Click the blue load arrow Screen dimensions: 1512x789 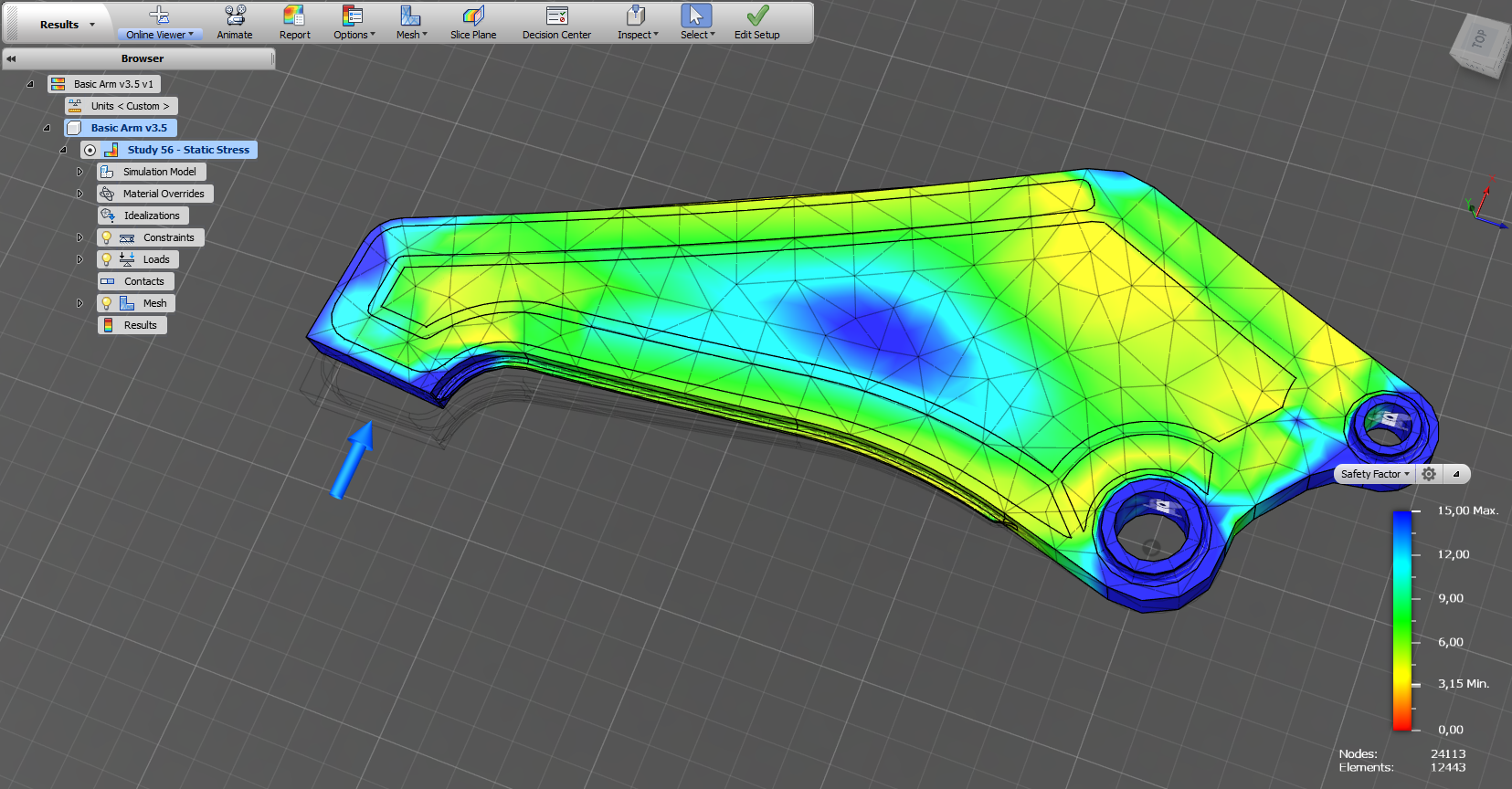[353, 459]
